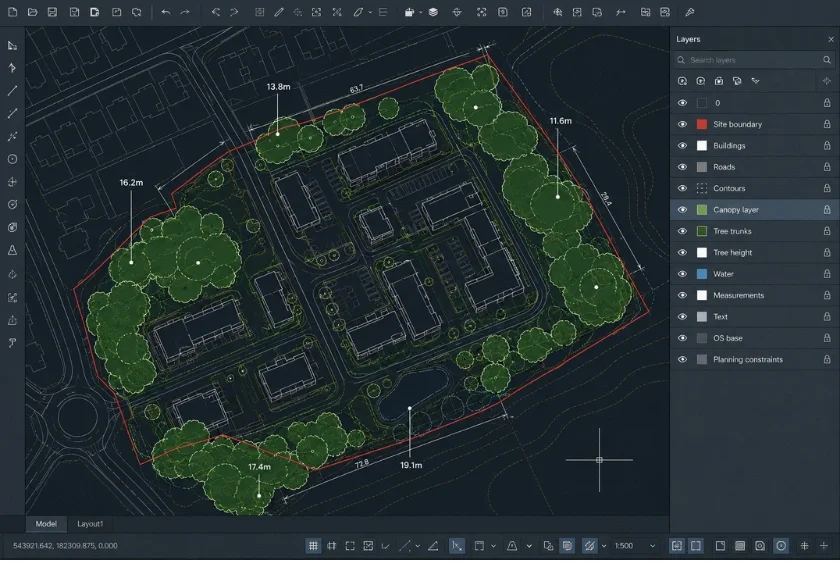Image resolution: width=840 pixels, height=562 pixels.
Task: Hide the Buildings layer
Action: tap(682, 146)
